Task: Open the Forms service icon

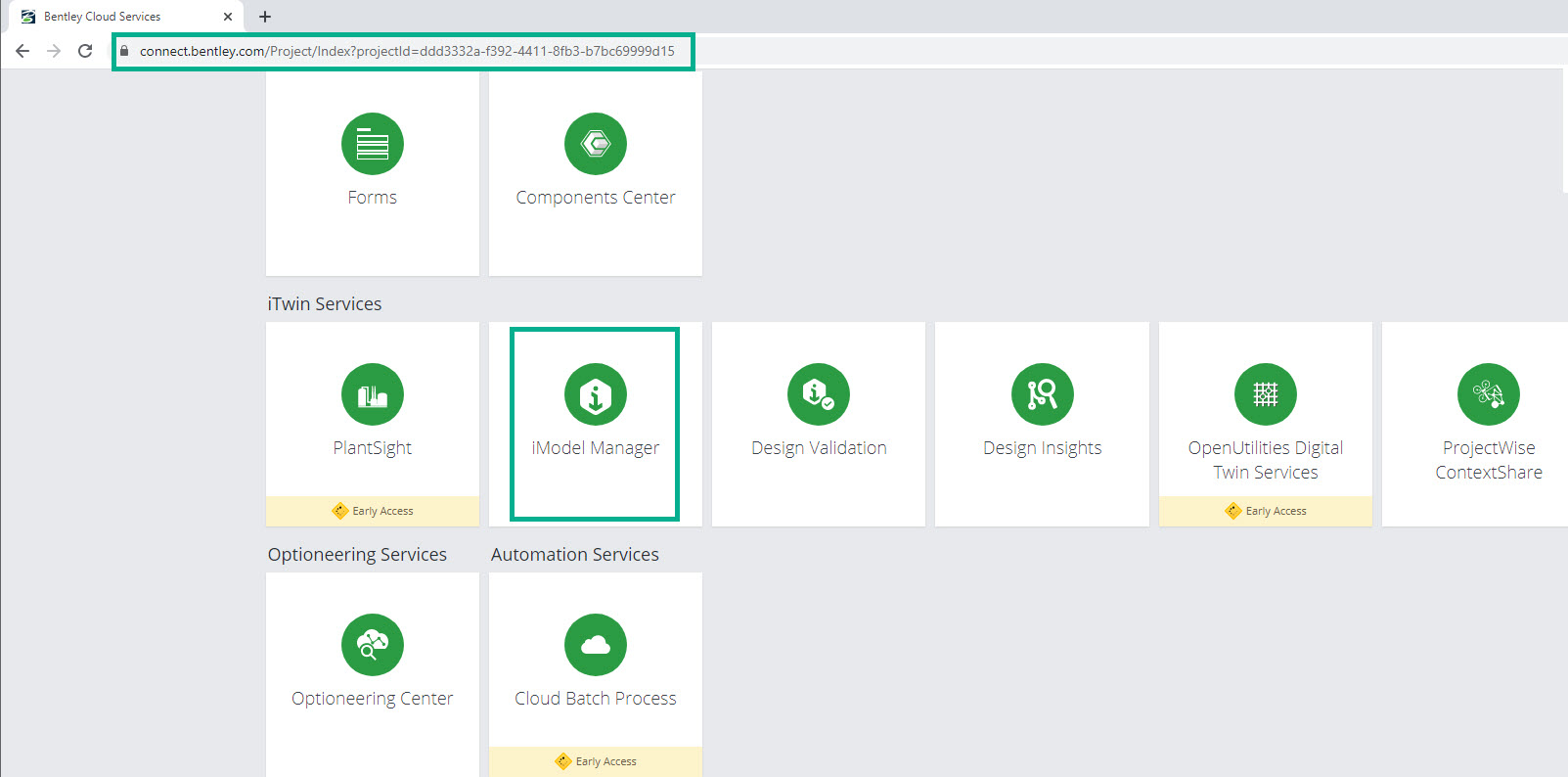Action: (373, 144)
